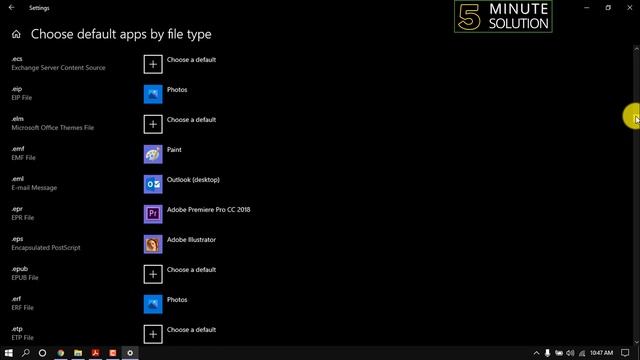Select 'EMF File' description text
Viewport: 640px width, 360px height.
tap(24, 158)
